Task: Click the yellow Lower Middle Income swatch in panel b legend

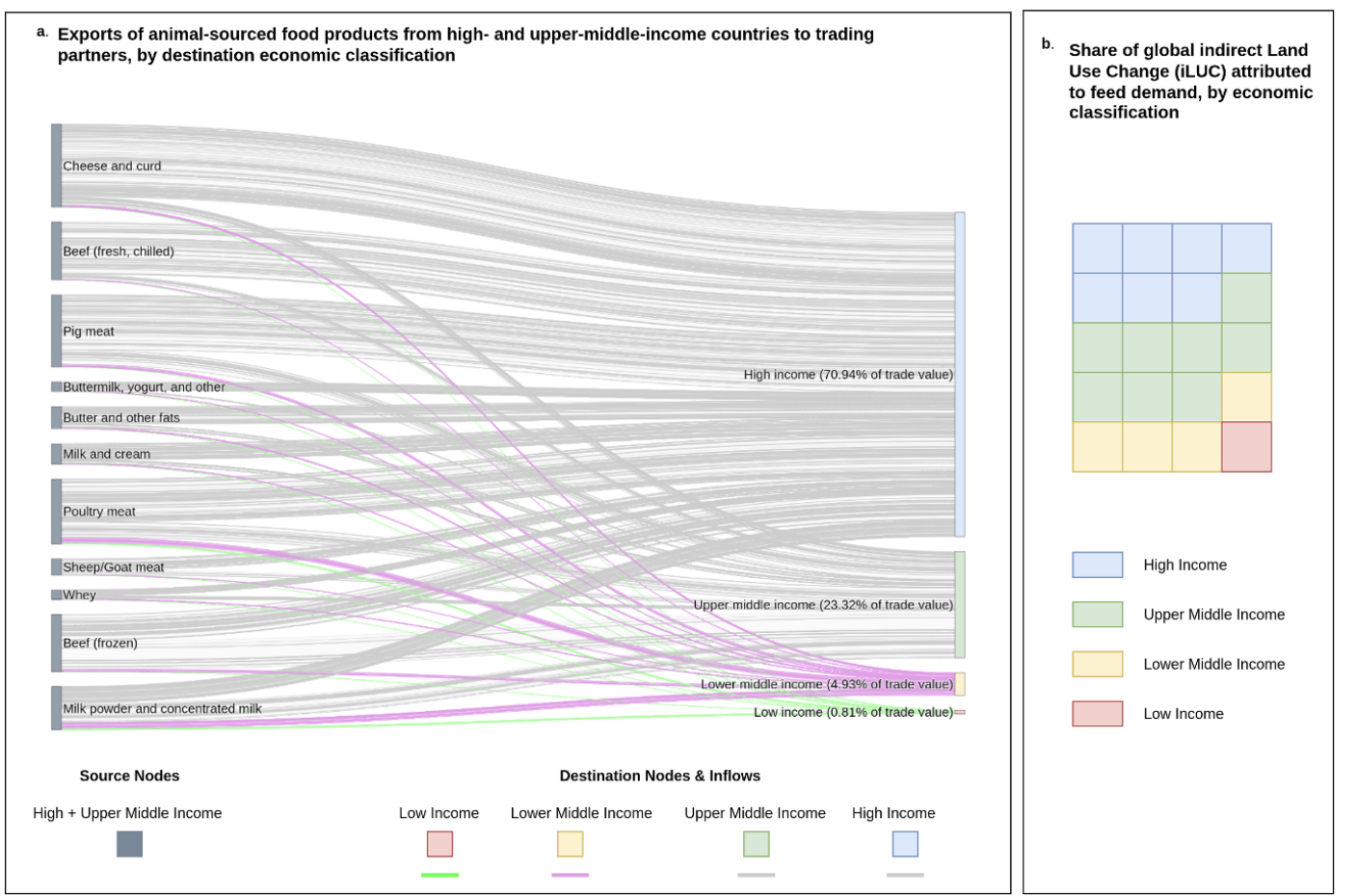Action: pos(1097,664)
